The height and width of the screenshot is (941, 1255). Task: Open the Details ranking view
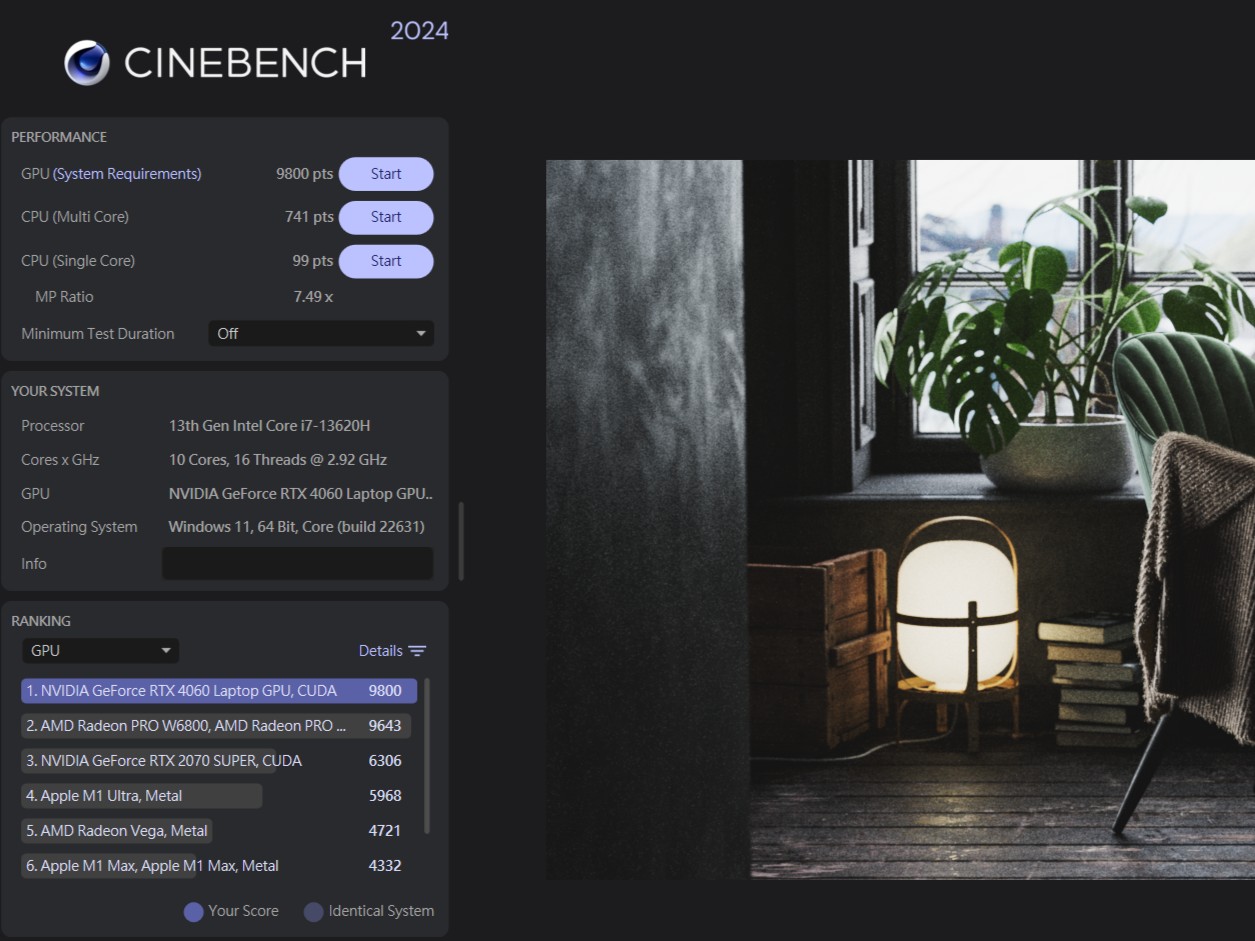(x=380, y=651)
